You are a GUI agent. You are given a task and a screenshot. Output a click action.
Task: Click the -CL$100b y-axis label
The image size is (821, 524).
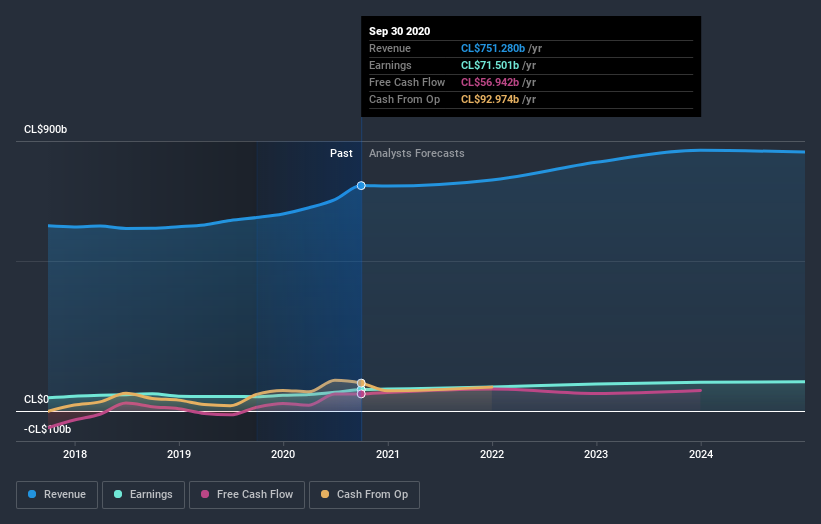pyautogui.click(x=47, y=429)
